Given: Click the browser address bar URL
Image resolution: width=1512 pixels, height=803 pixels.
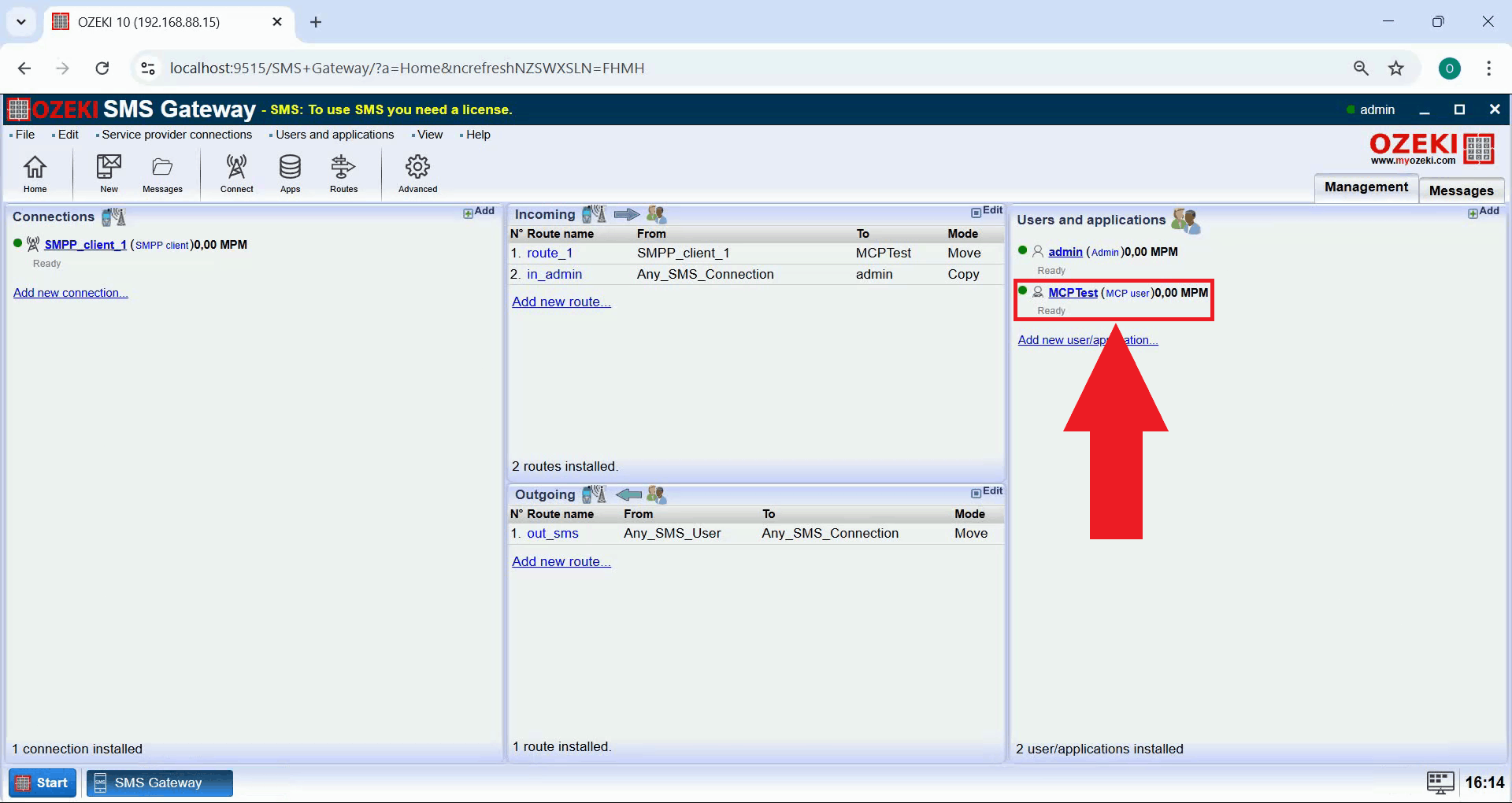Looking at the screenshot, I should click(407, 68).
